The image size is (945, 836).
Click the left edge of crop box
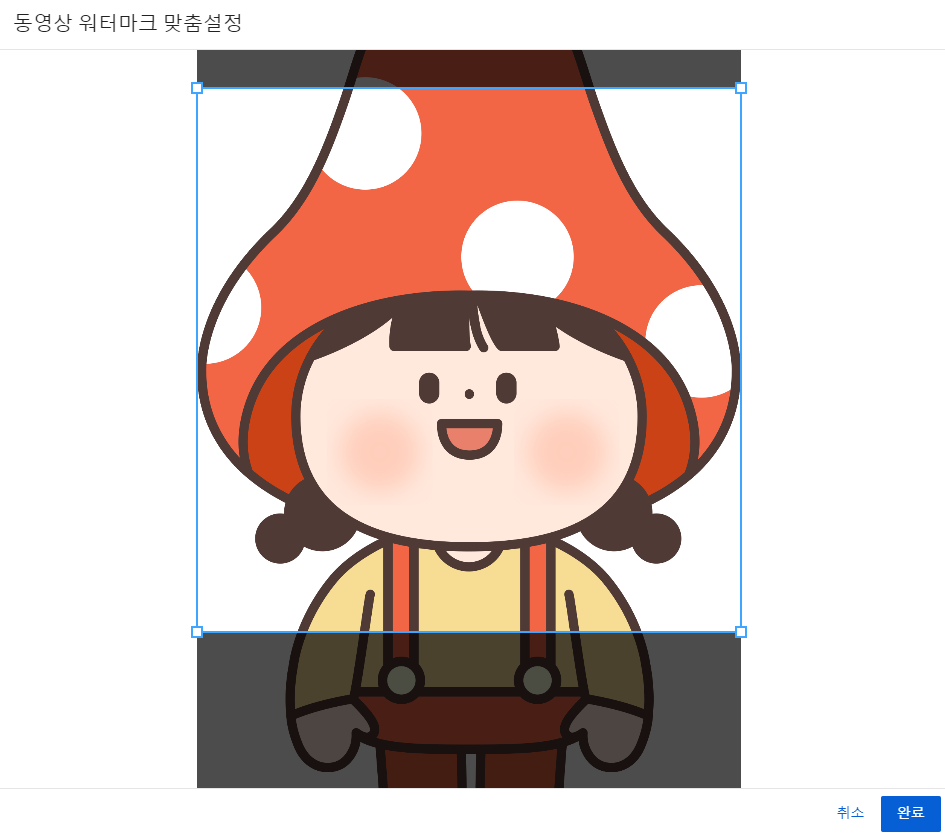coord(197,360)
